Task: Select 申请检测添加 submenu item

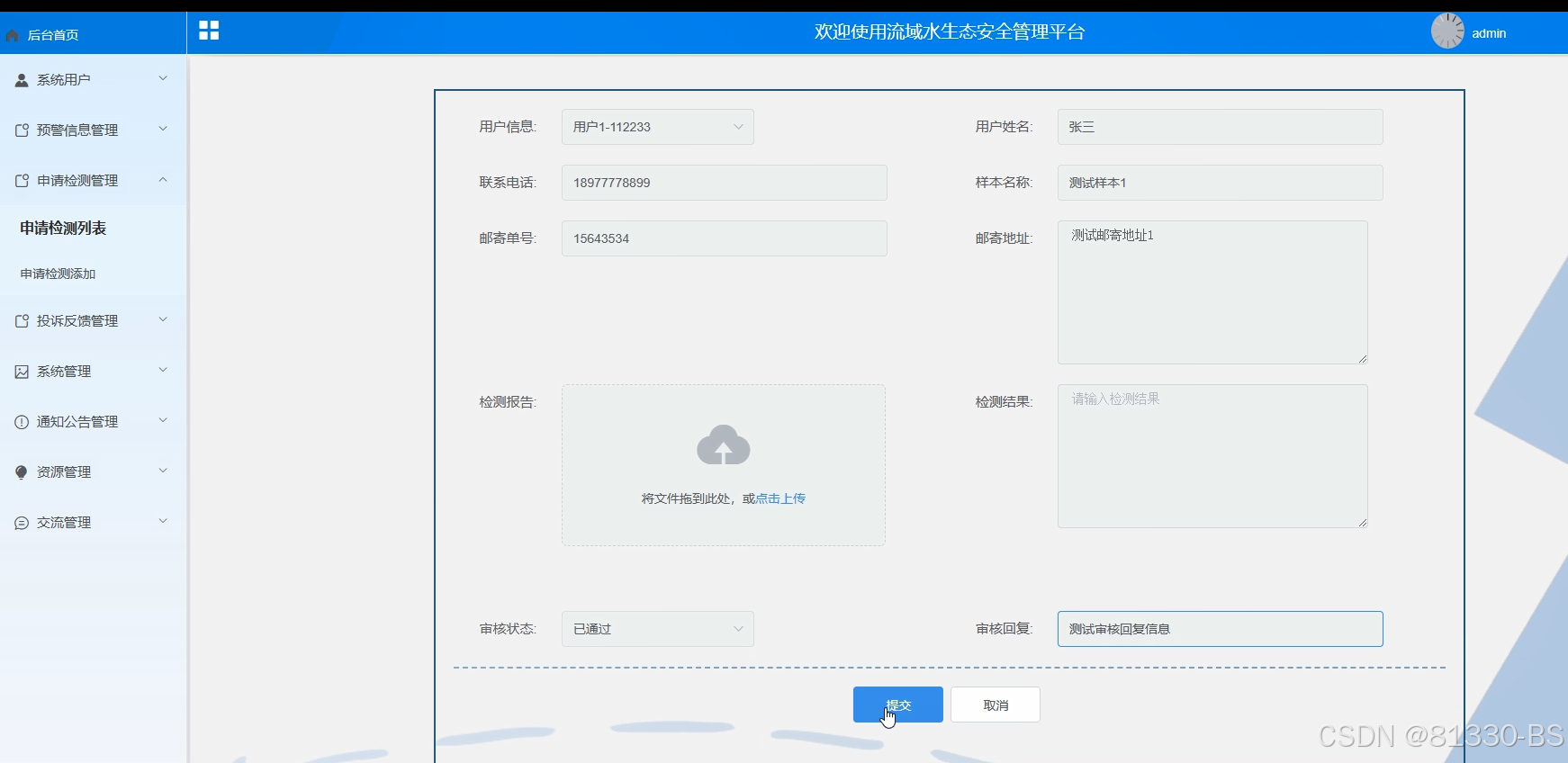Action: tap(58, 274)
